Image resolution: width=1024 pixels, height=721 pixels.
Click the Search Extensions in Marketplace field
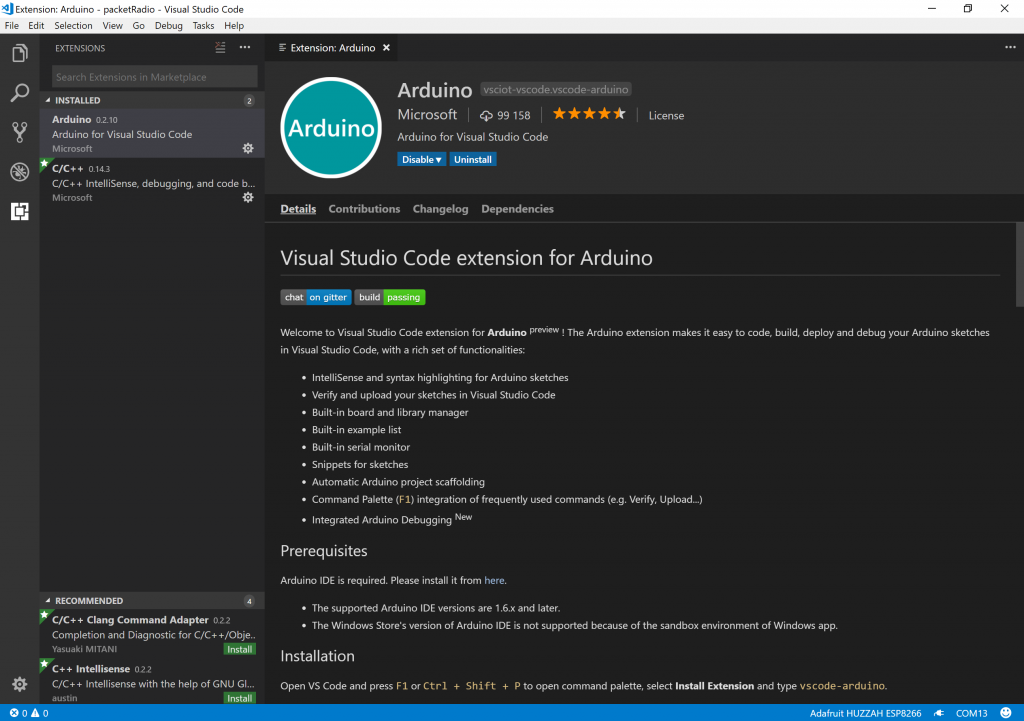tap(153, 76)
